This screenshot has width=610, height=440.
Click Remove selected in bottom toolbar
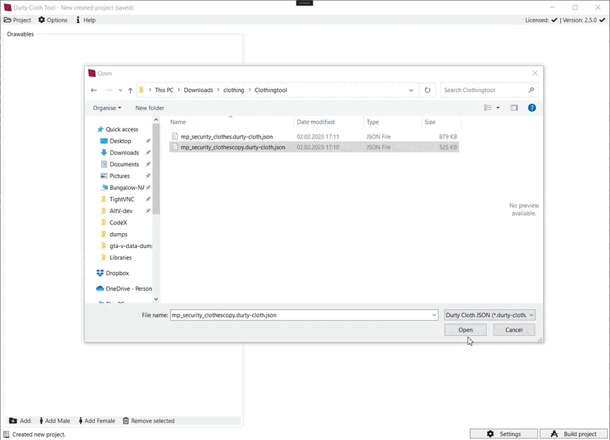(x=148, y=421)
